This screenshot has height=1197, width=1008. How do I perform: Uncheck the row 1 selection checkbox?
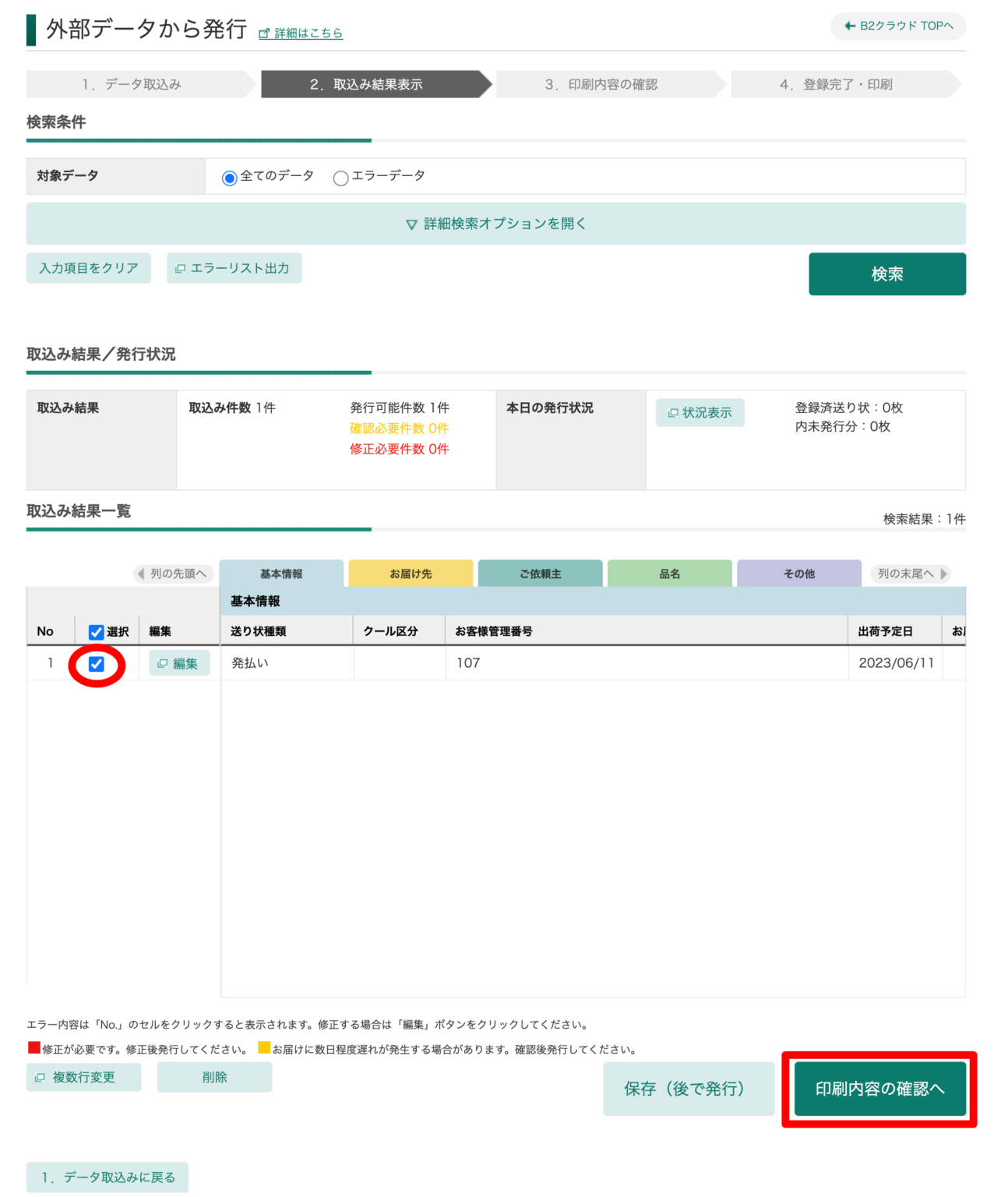tap(95, 663)
